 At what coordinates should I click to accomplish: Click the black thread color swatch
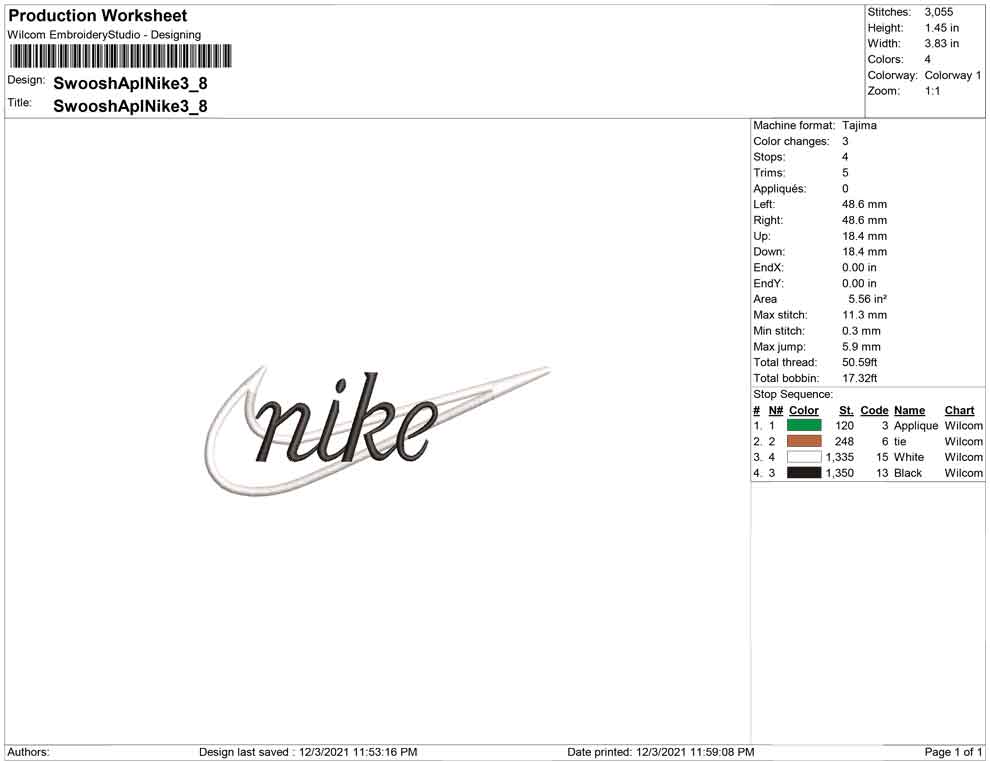tap(804, 473)
